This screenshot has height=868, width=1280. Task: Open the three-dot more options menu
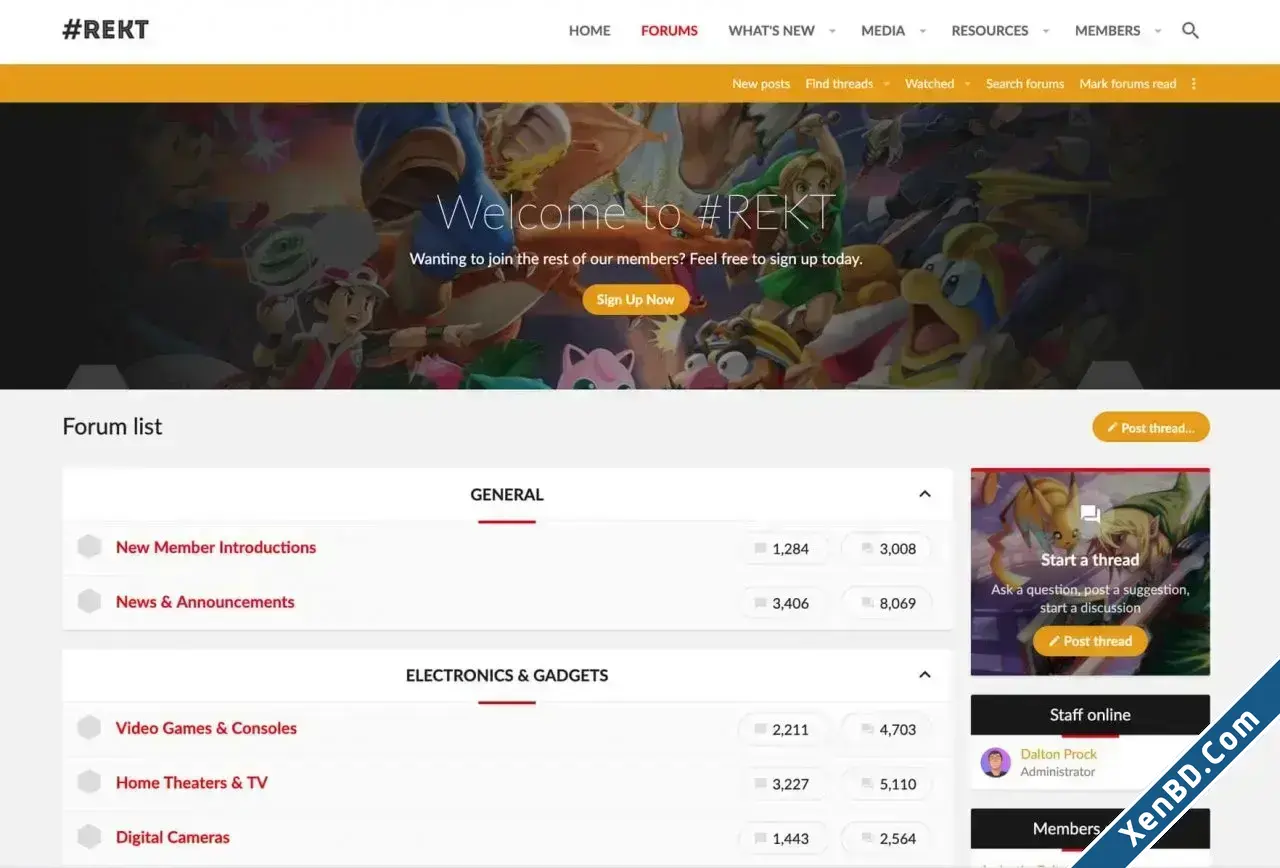point(1193,84)
